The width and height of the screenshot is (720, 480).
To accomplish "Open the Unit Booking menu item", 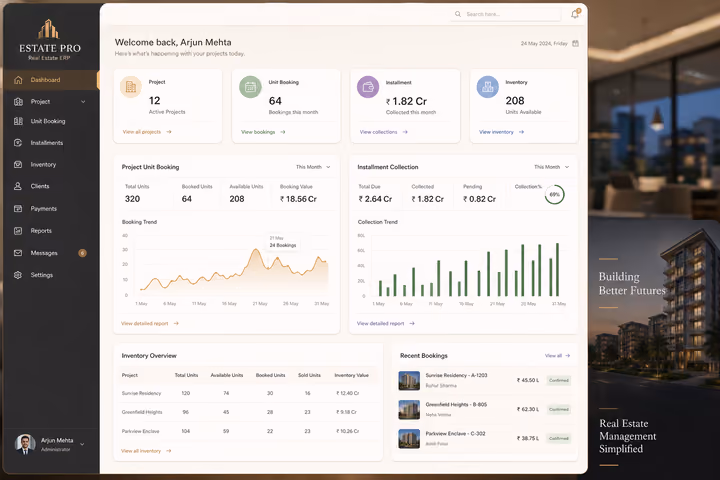I will (48, 121).
